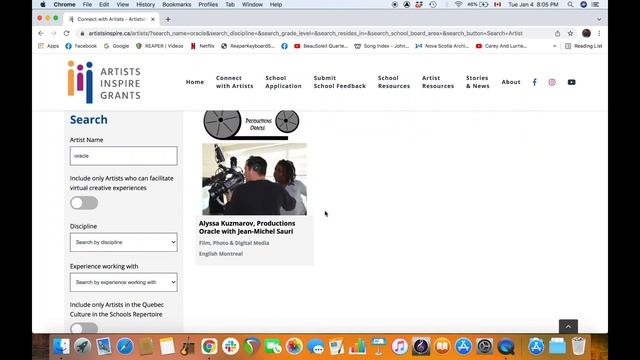The image size is (640, 360).
Task: Open the Instagram icon in the site header
Action: pos(552,82)
